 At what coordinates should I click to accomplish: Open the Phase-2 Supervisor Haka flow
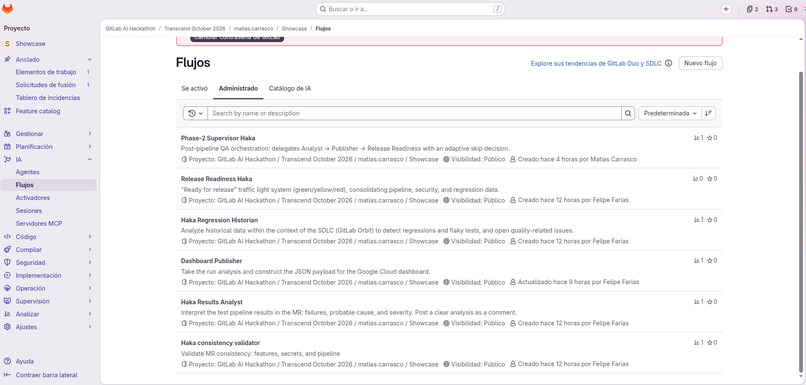[x=217, y=138]
